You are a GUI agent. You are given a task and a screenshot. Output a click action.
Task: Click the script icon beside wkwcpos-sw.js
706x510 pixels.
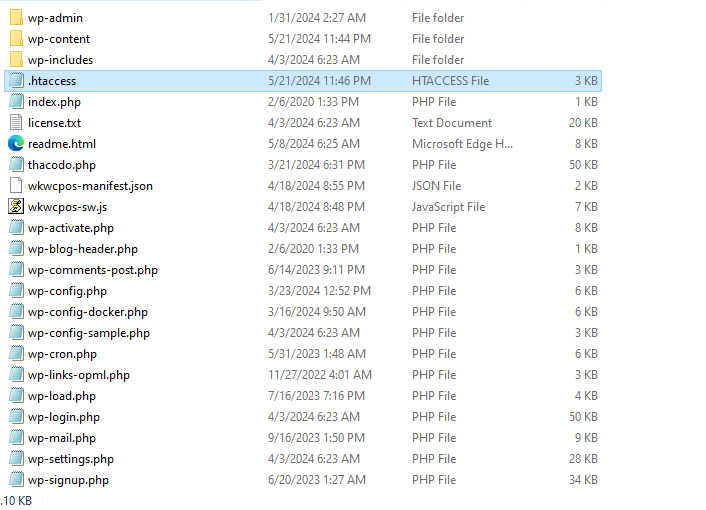point(16,207)
